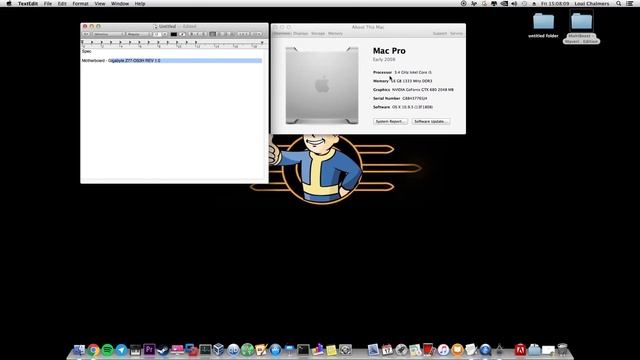This screenshot has width=640, height=360.
Task: Click the menu bar clock
Action: (555, 3)
